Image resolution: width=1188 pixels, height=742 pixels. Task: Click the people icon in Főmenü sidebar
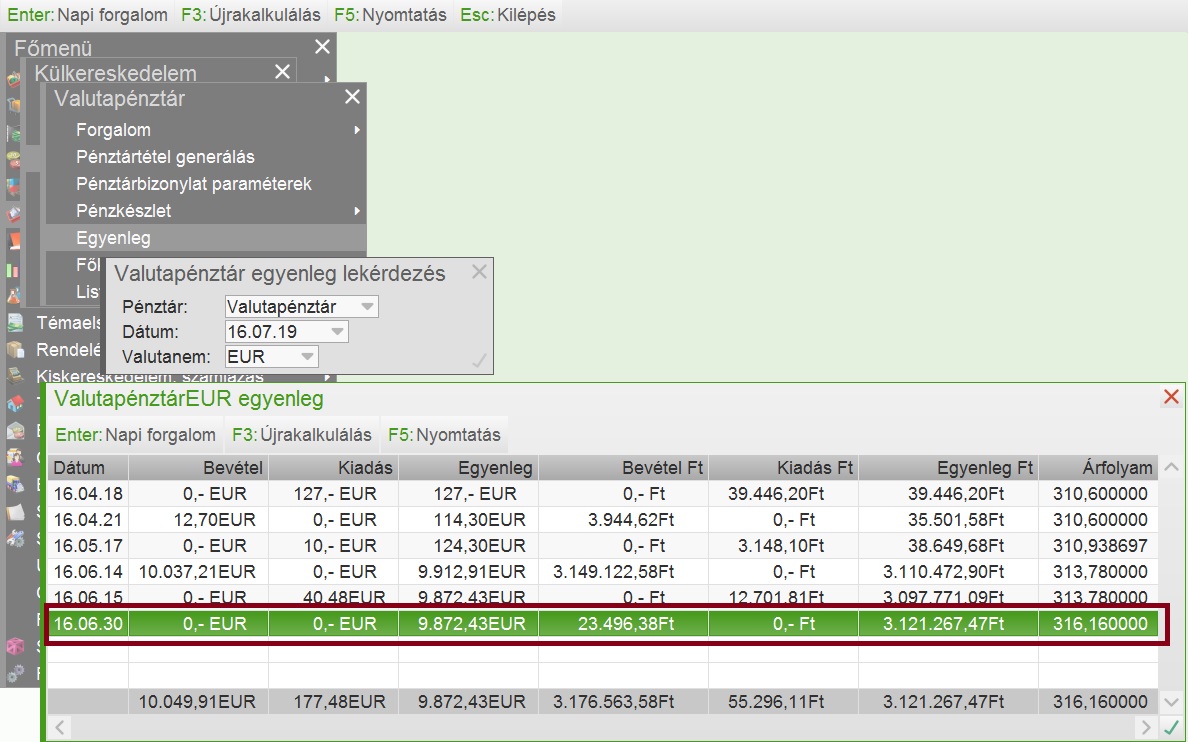pyautogui.click(x=15, y=457)
